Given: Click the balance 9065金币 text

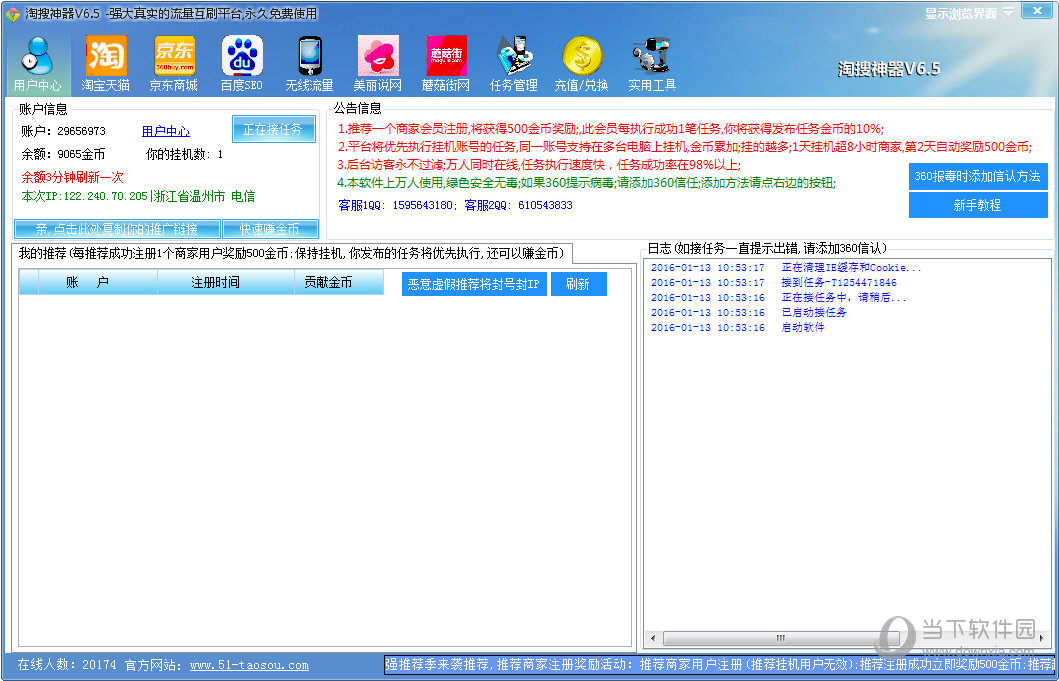Looking at the screenshot, I should [81, 154].
